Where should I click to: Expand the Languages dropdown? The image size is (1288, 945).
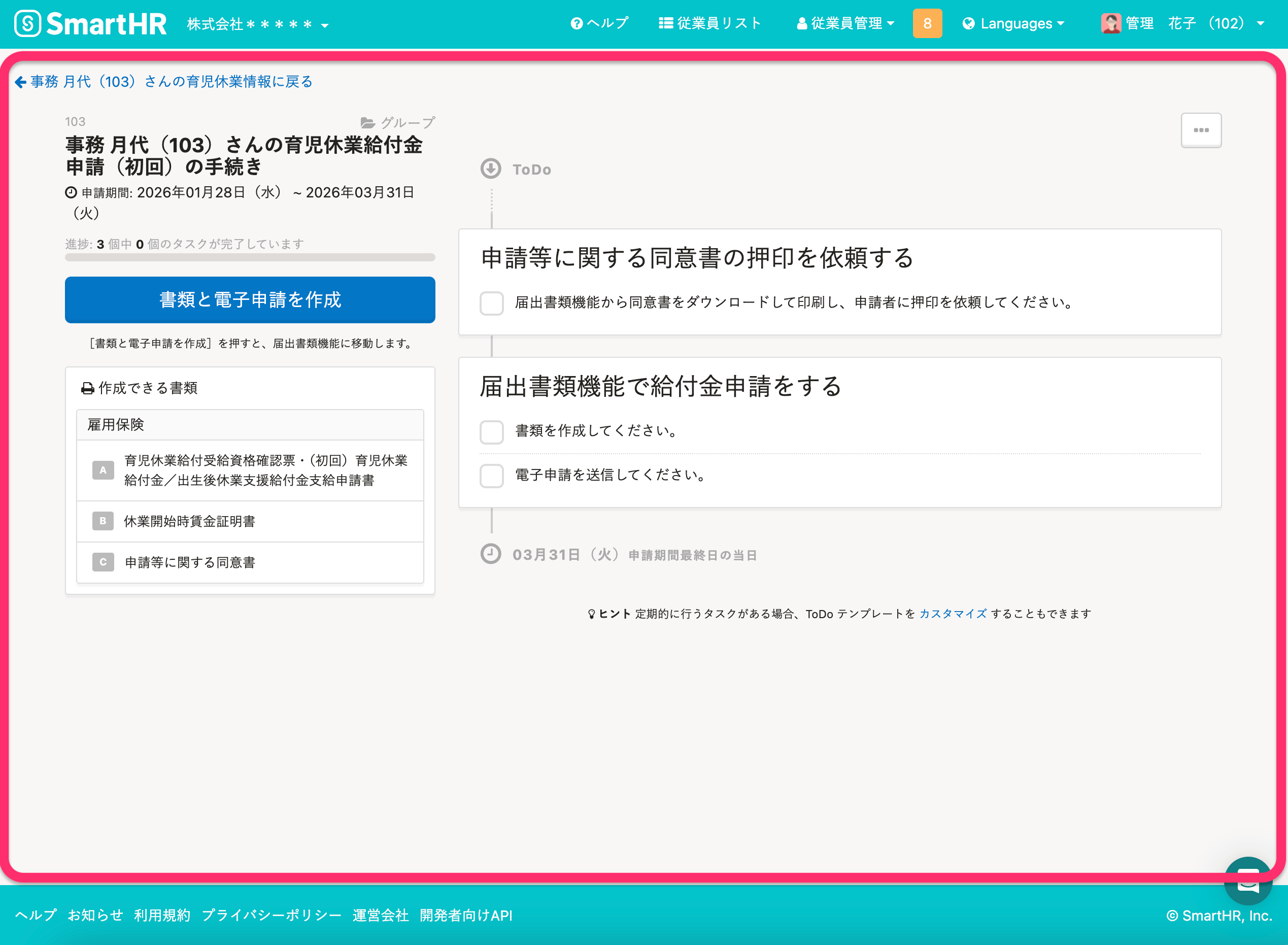pyautogui.click(x=1013, y=23)
